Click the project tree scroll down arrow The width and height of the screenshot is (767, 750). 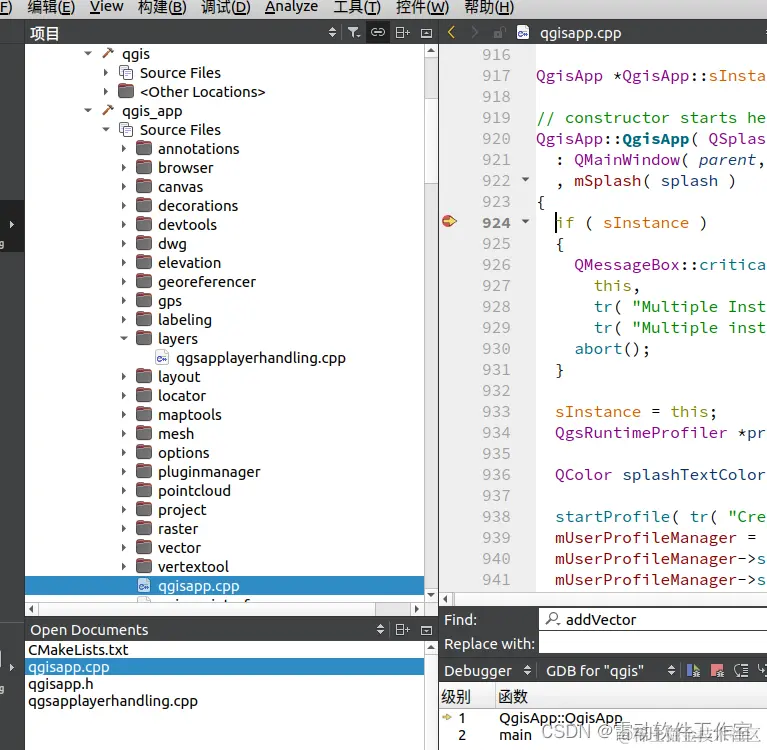tap(431, 594)
